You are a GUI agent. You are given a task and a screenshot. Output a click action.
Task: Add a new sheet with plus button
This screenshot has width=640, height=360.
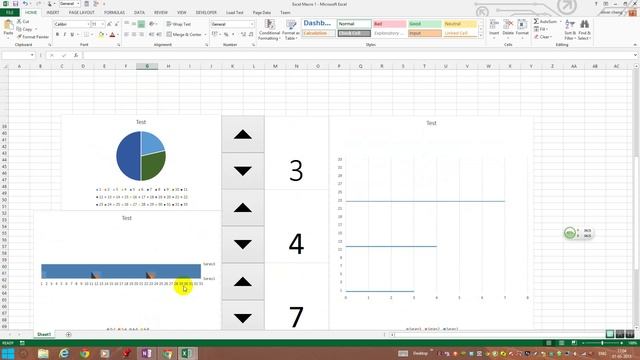tap(68, 335)
